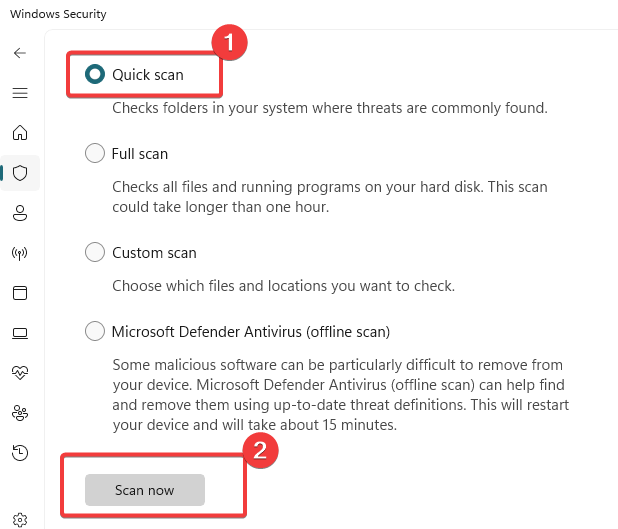Open Settings gear icon in sidebar

(x=20, y=520)
